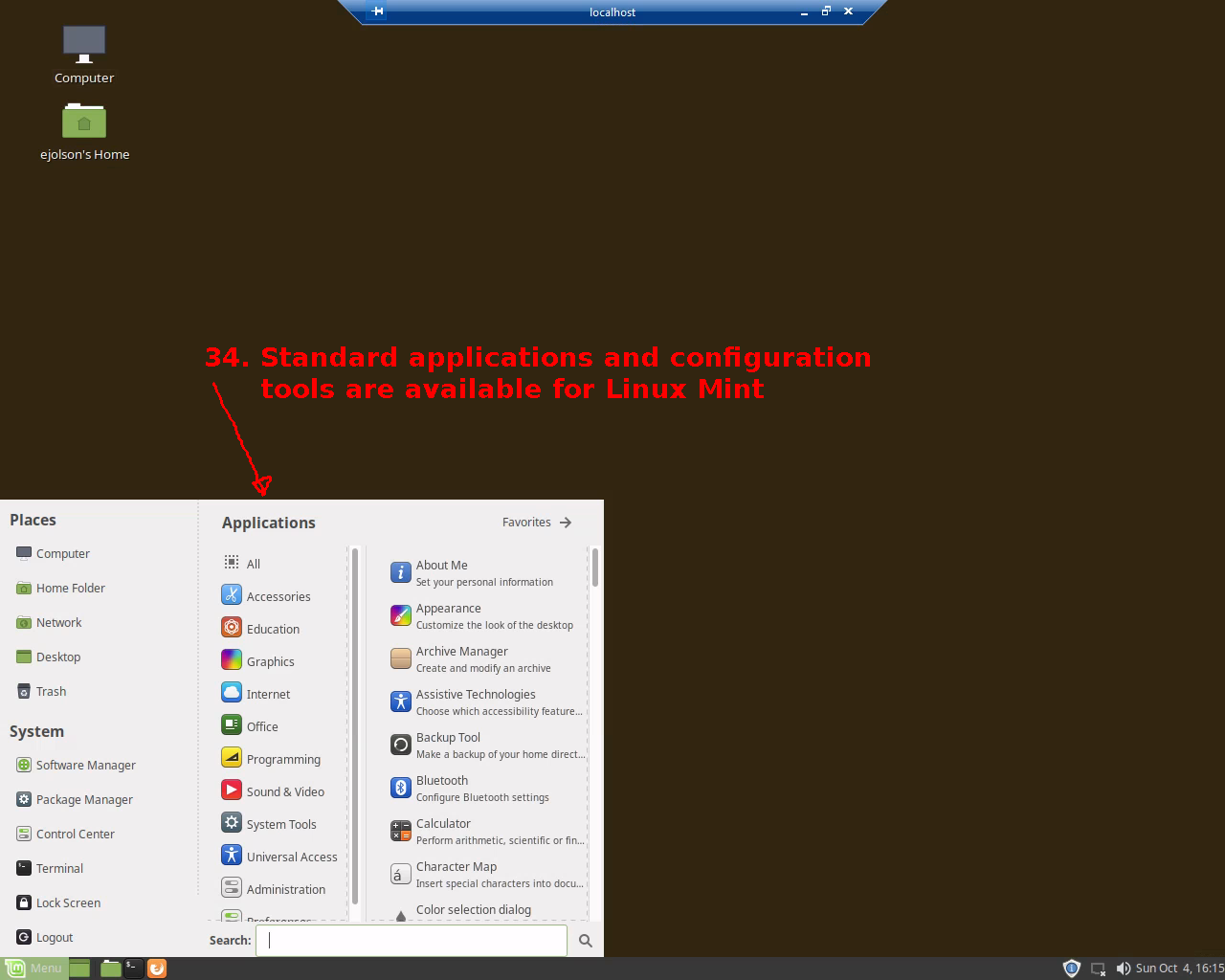Restore down the localhost session window
The height and width of the screenshot is (980, 1225).
(x=826, y=11)
